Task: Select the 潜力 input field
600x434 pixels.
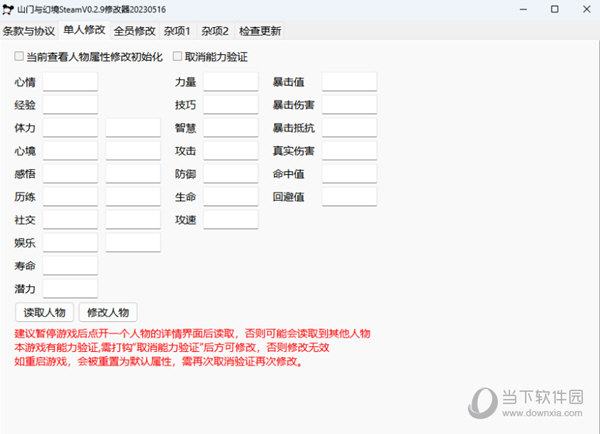Action: click(x=70, y=288)
